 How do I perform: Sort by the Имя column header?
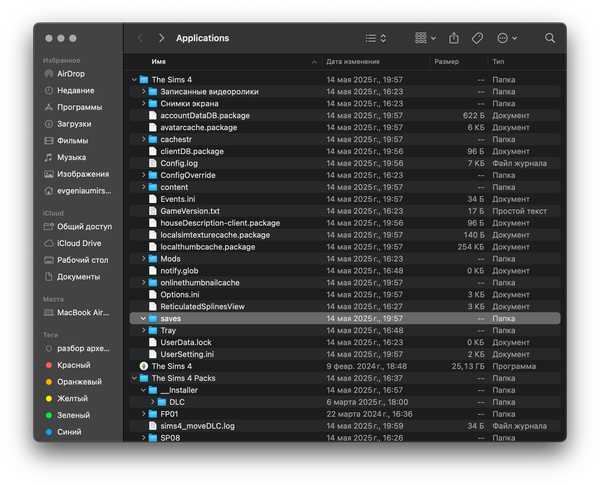[x=158, y=62]
